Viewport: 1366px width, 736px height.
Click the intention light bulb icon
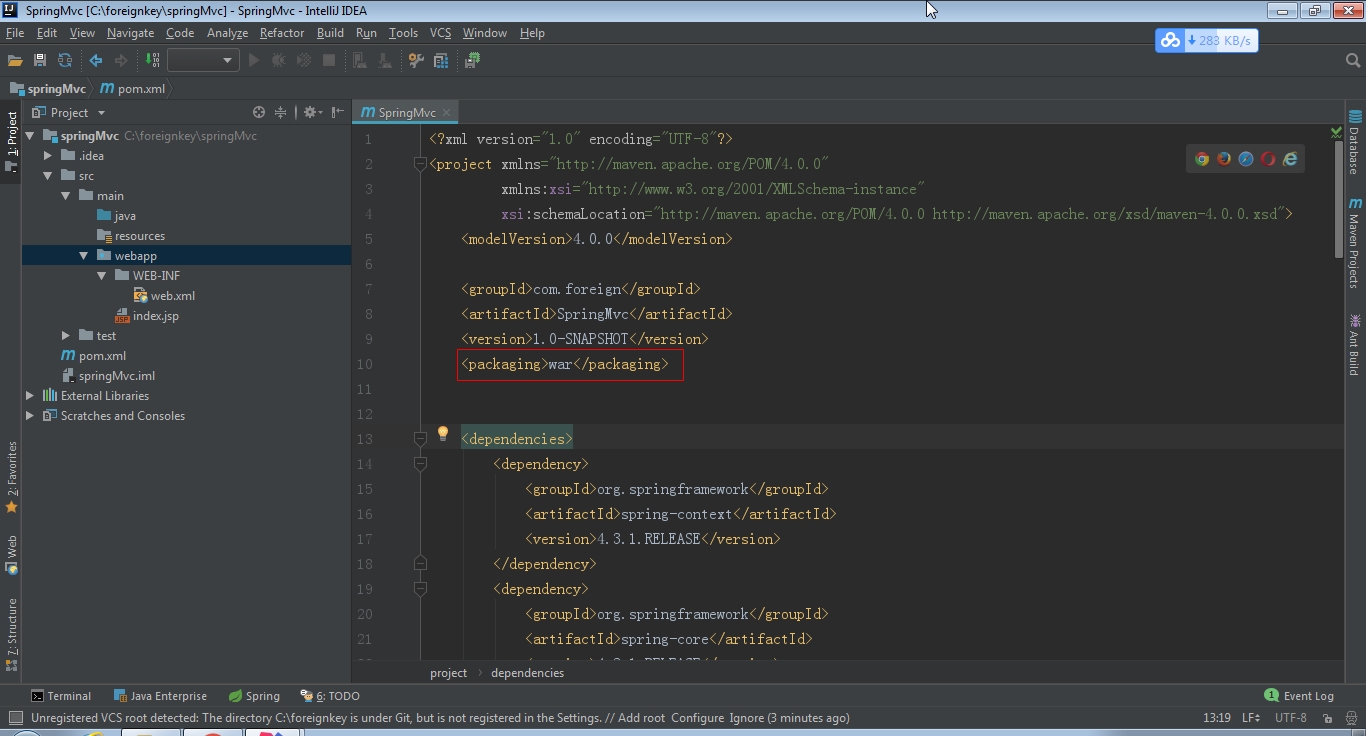(x=443, y=434)
